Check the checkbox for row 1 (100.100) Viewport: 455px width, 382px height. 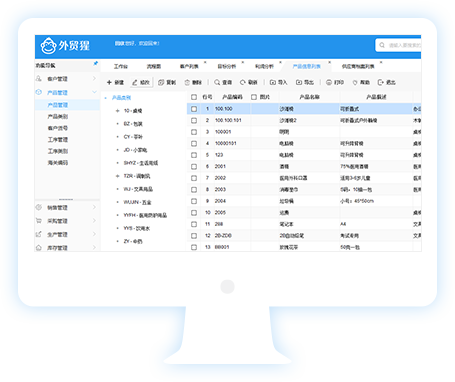[x=194, y=109]
